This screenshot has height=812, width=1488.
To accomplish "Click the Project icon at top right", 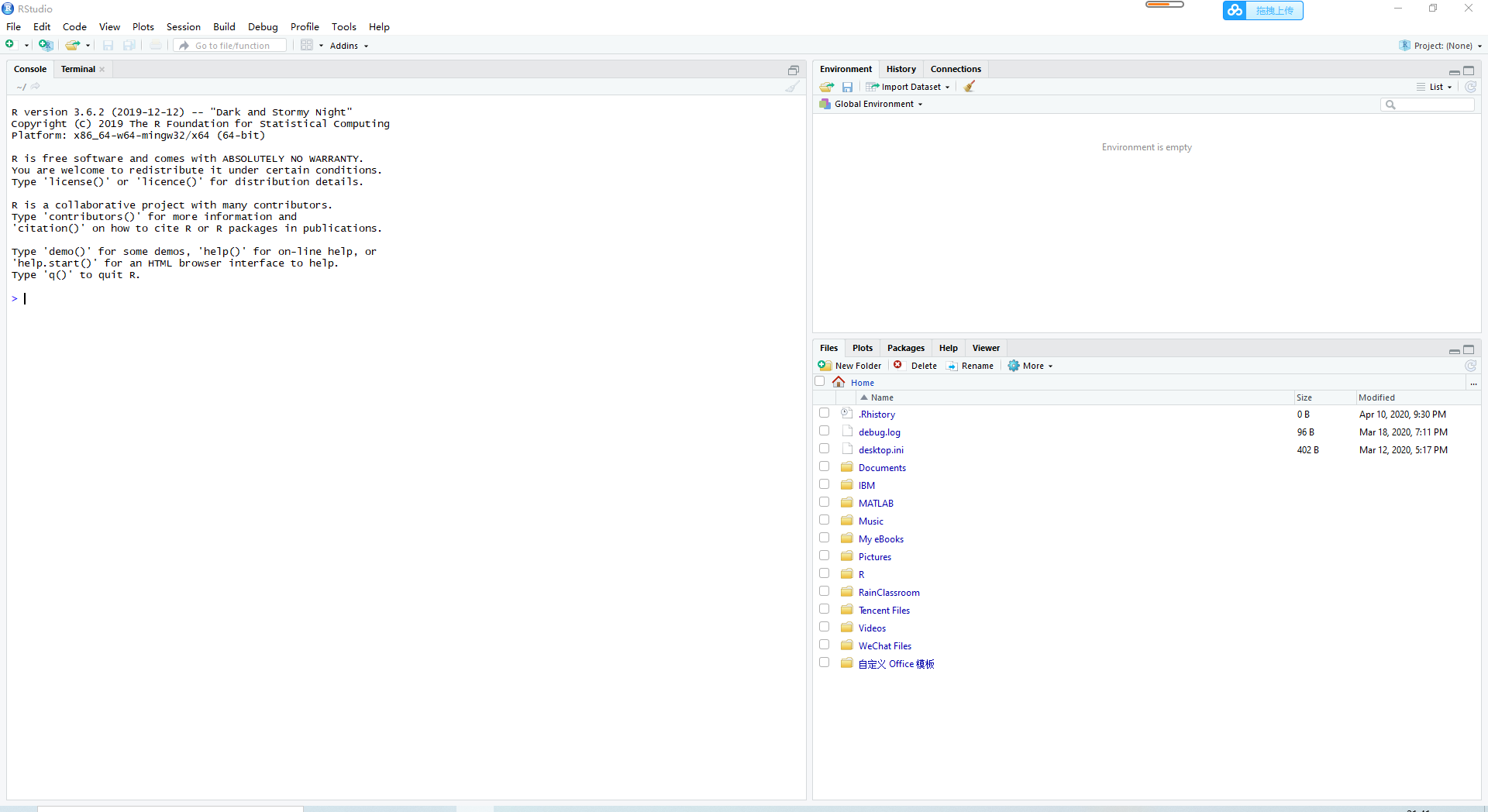I will 1405,45.
